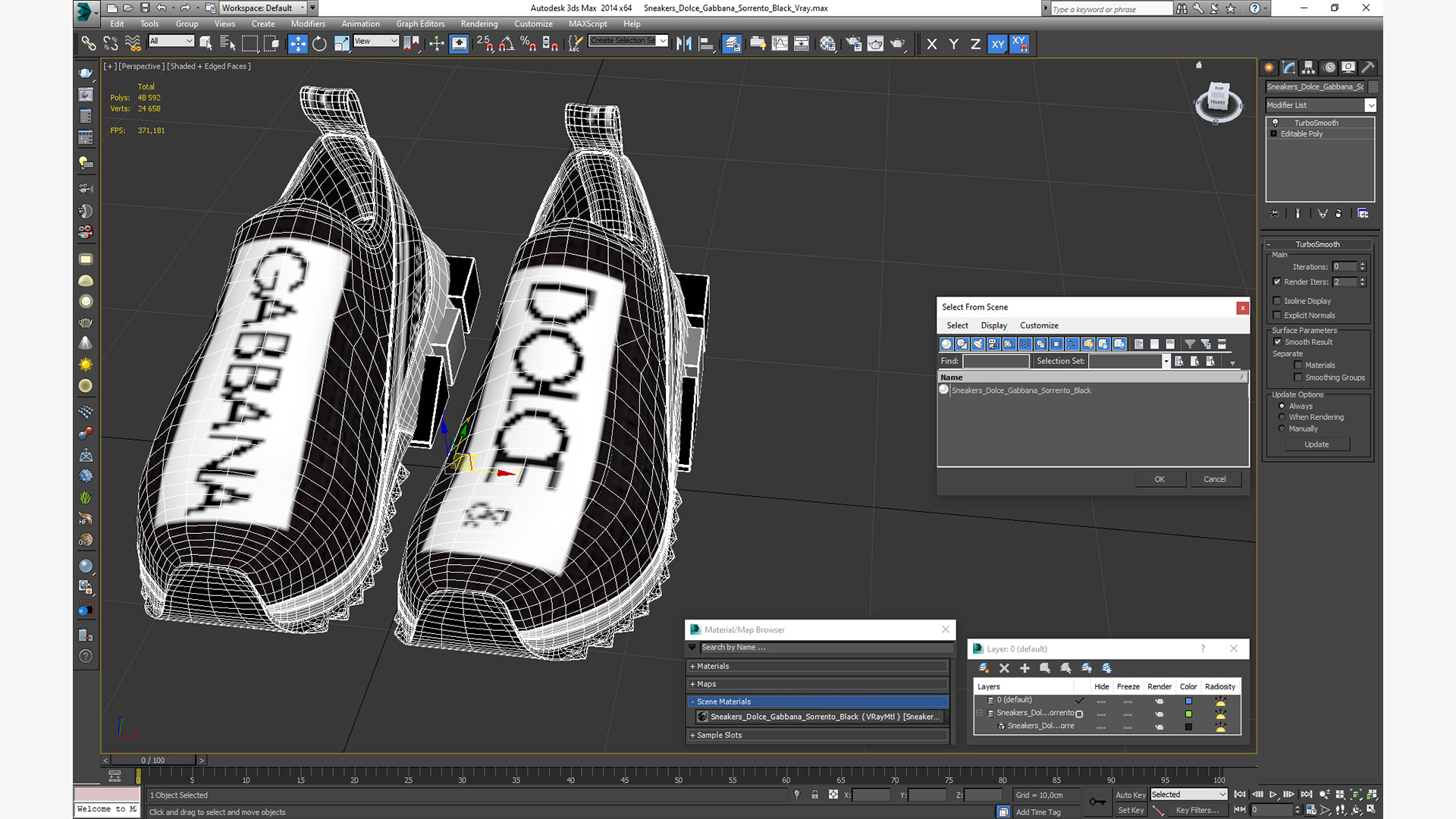Open the Customize menu in Select From Scene

[1039, 325]
